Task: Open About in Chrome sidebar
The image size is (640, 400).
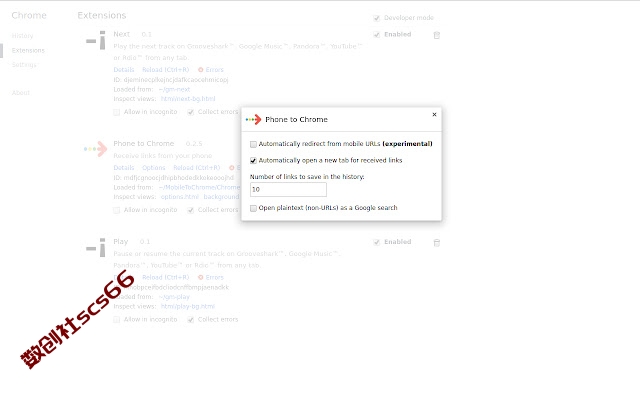Action: [20, 93]
